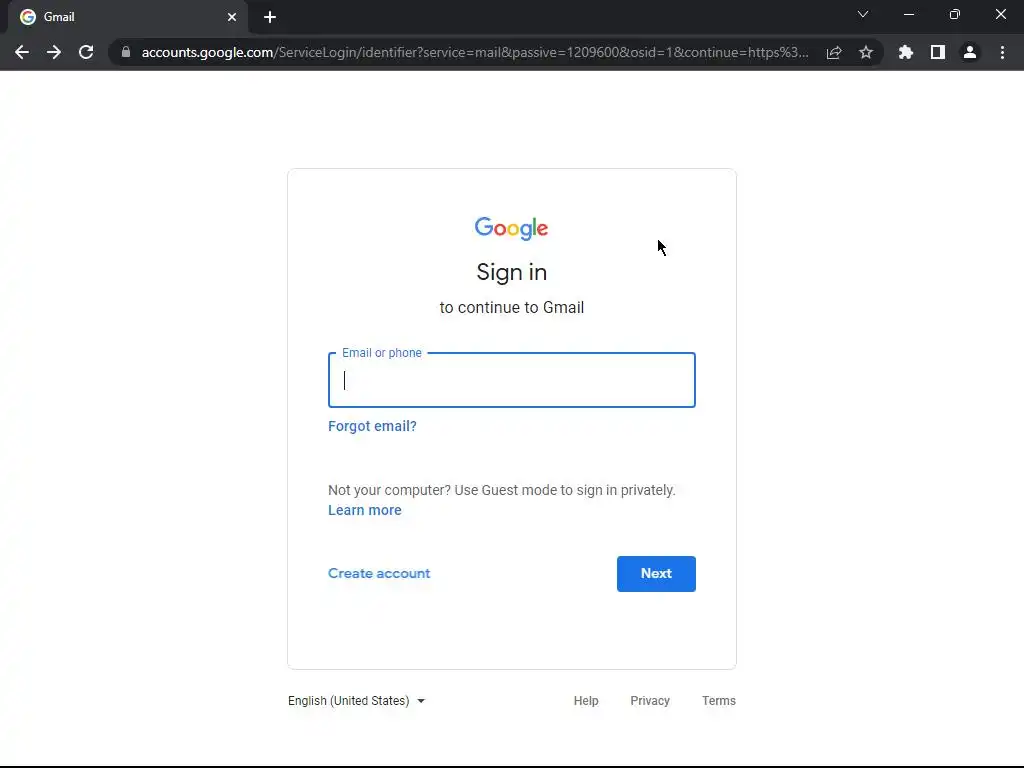Image resolution: width=1024 pixels, height=768 pixels.
Task: Close the Gmail tab
Action: (x=232, y=17)
